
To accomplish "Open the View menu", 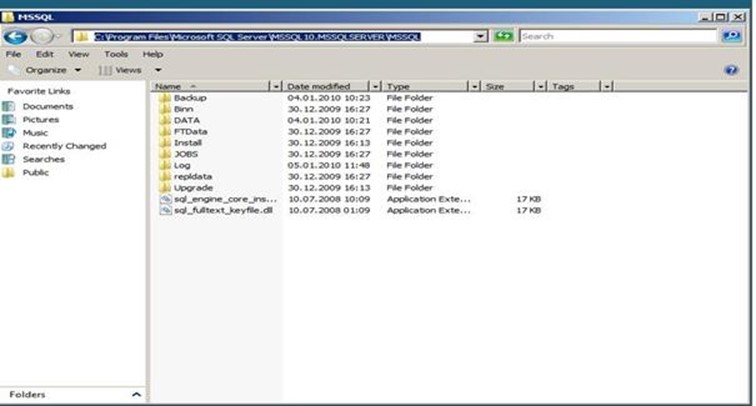I will pos(79,54).
